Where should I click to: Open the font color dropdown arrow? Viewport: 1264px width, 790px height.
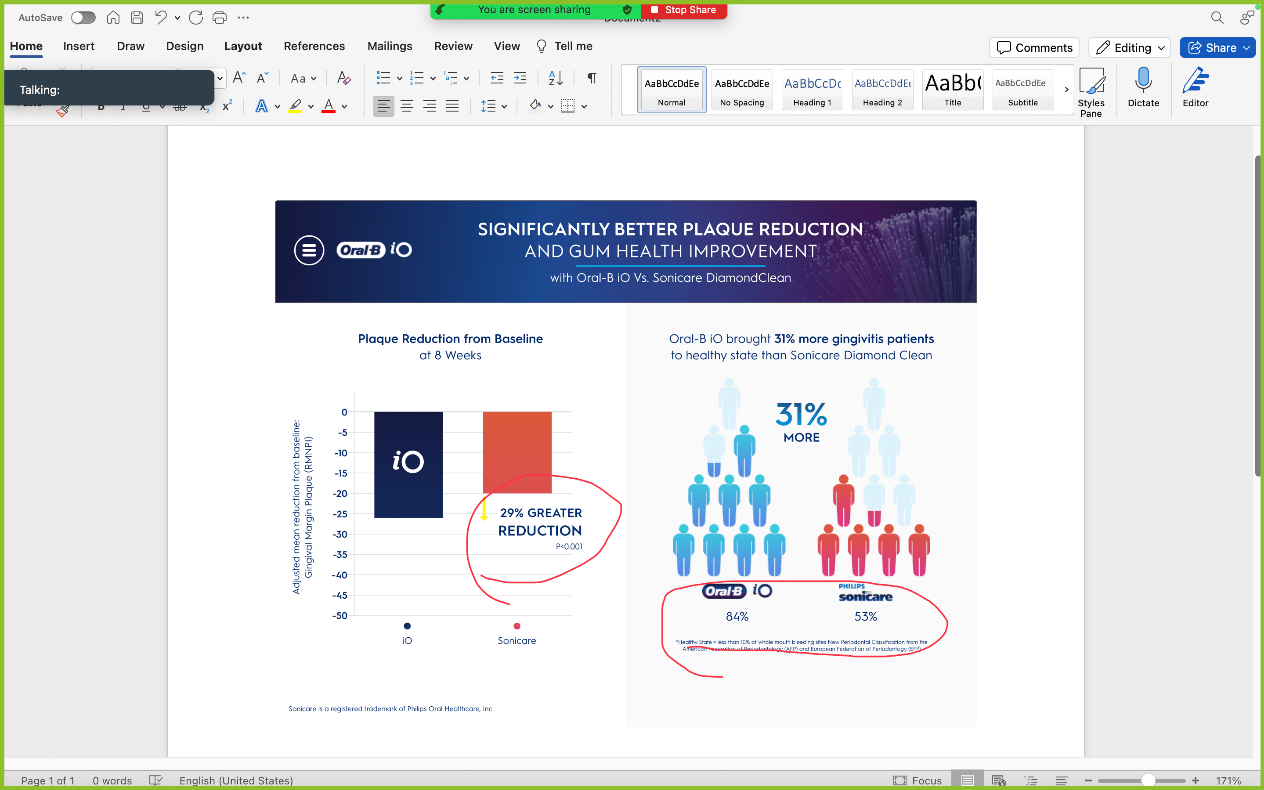coord(345,106)
